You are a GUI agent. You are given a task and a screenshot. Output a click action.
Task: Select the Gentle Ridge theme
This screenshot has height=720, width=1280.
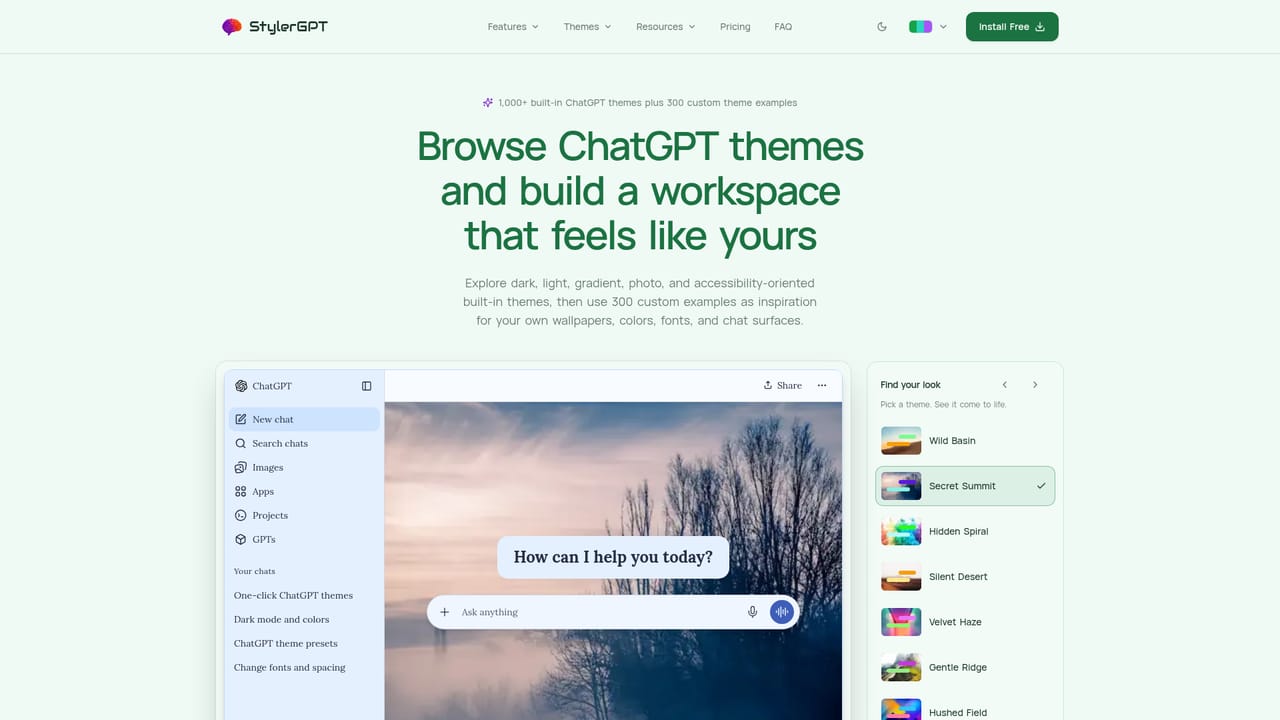click(x=965, y=668)
